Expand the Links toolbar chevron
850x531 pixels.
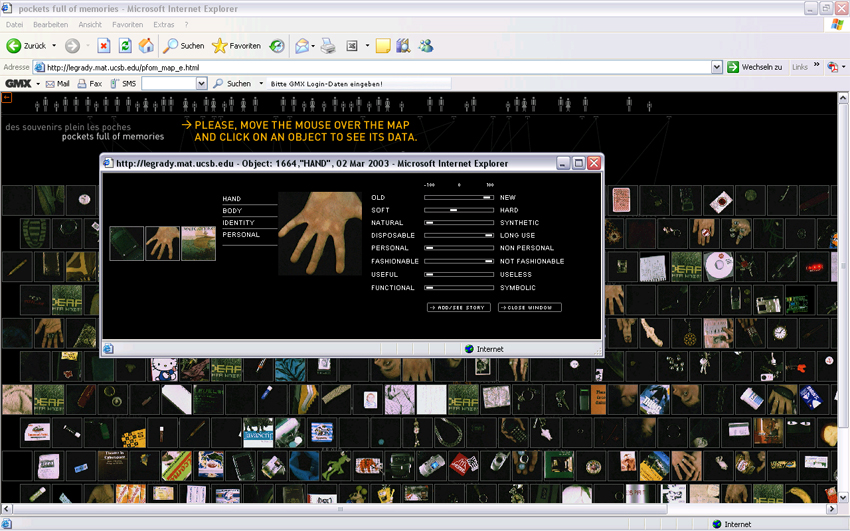(x=816, y=65)
